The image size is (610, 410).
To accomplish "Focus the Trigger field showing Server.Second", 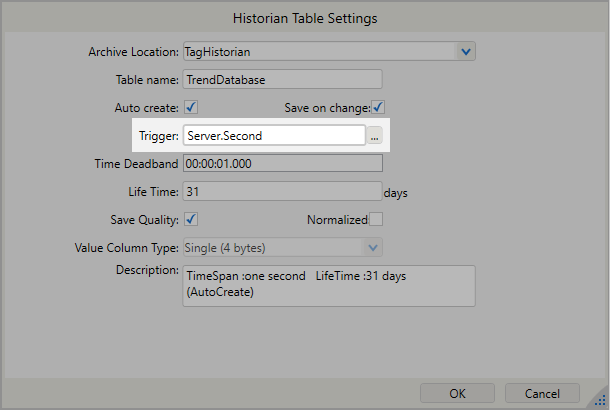I will (273, 135).
